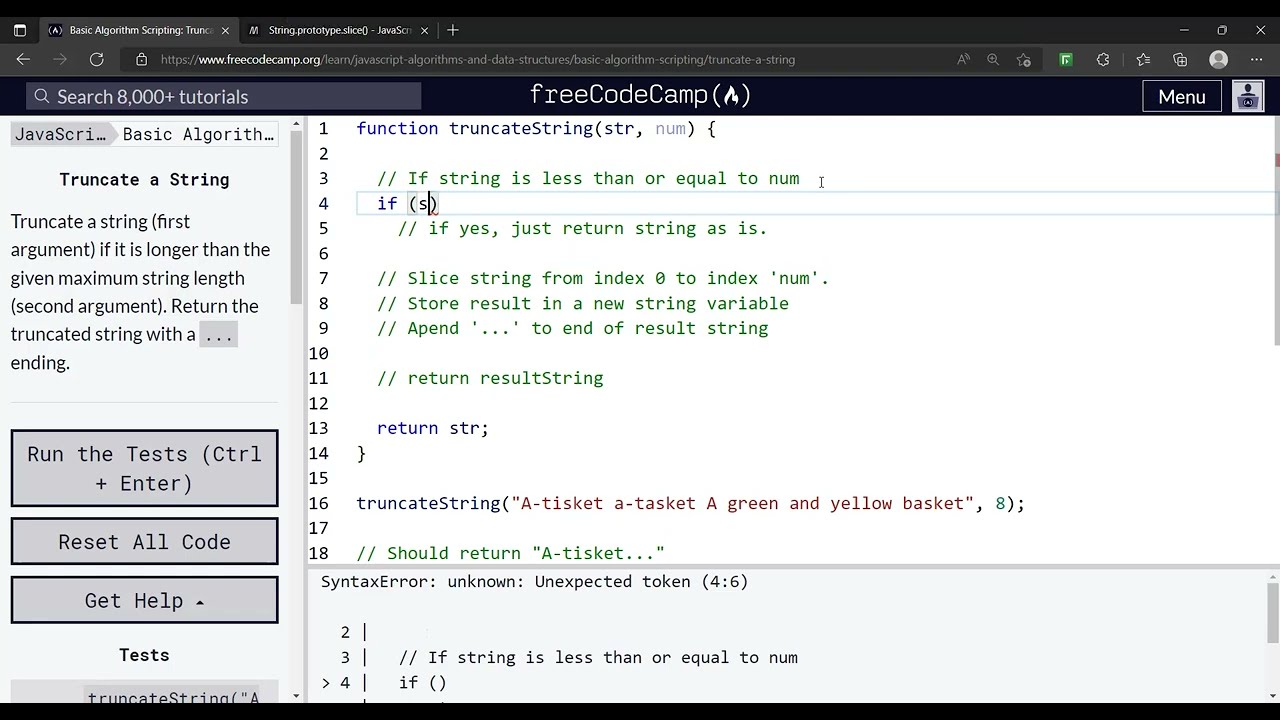Open the read aloud icon
The height and width of the screenshot is (720, 1280).
coord(964,60)
